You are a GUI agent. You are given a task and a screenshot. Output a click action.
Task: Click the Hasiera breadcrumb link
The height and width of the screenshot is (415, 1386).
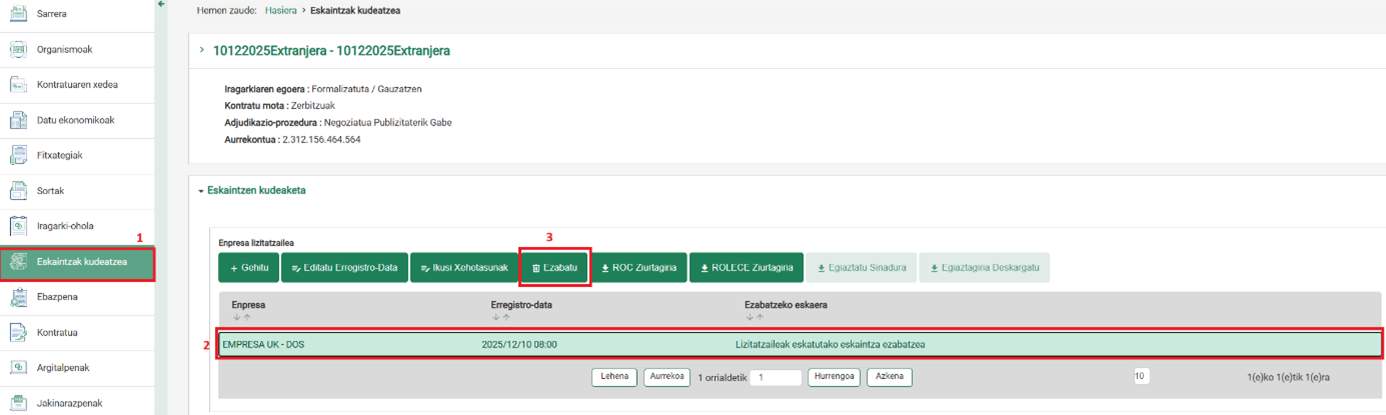(280, 10)
